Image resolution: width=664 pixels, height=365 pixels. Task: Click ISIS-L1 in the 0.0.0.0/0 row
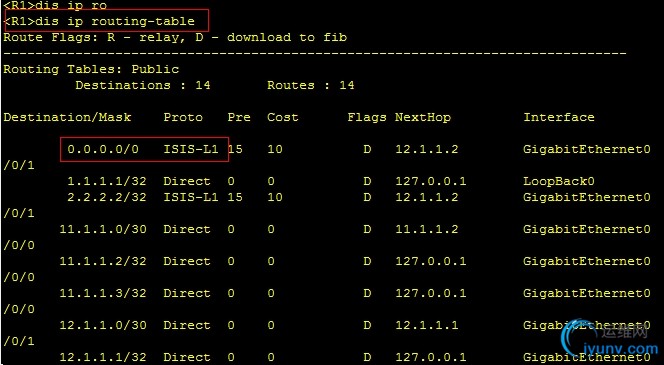pyautogui.click(x=191, y=149)
